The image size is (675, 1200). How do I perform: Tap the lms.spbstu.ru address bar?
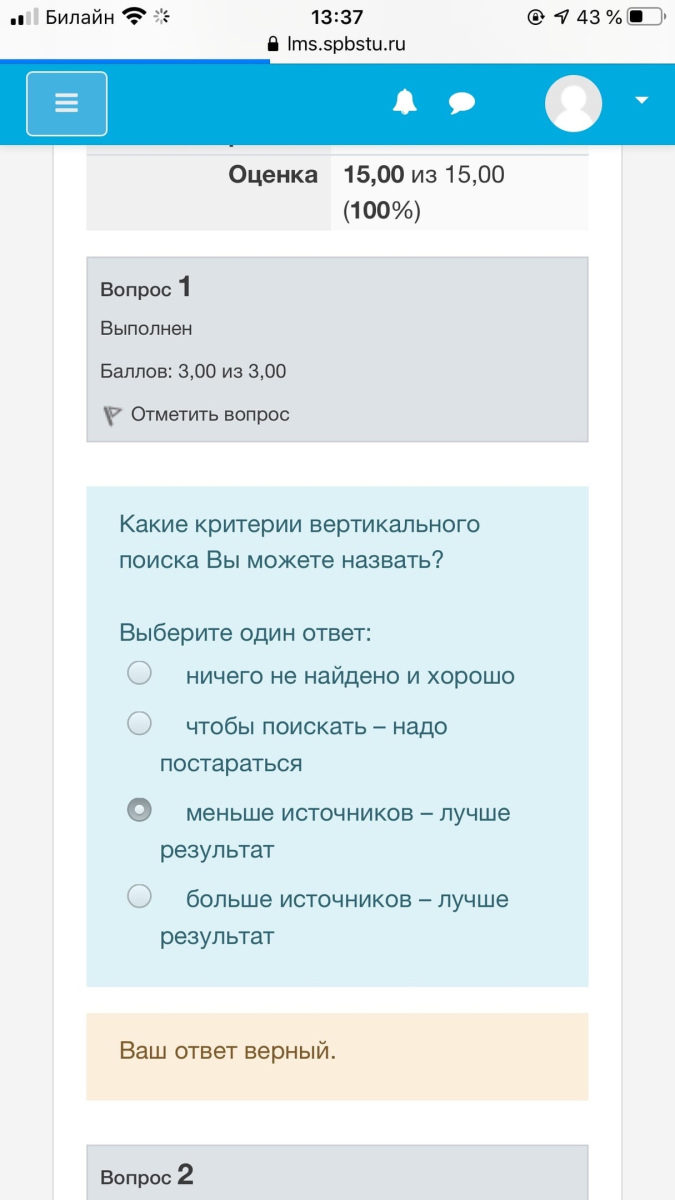tap(337, 45)
